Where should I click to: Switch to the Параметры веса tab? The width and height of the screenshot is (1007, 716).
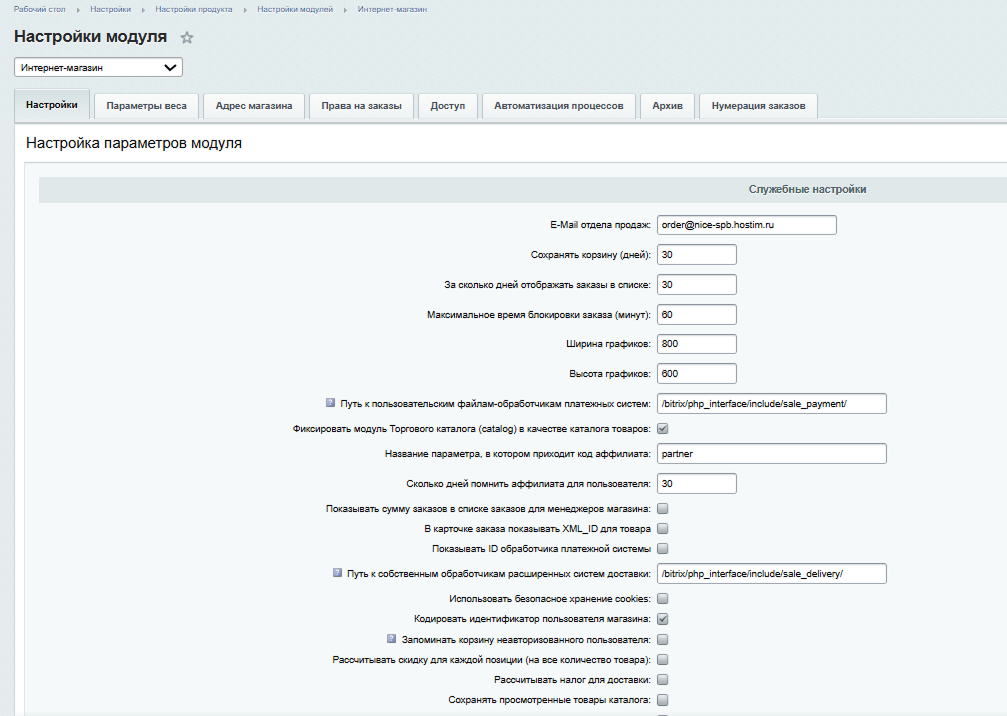146,106
